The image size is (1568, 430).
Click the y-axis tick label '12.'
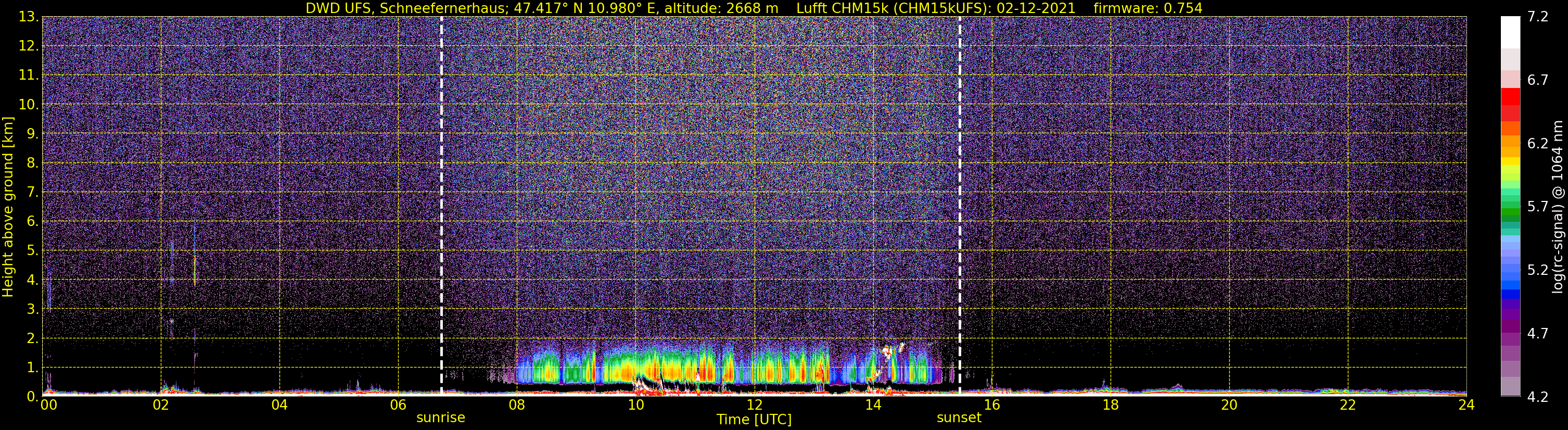coord(29,46)
